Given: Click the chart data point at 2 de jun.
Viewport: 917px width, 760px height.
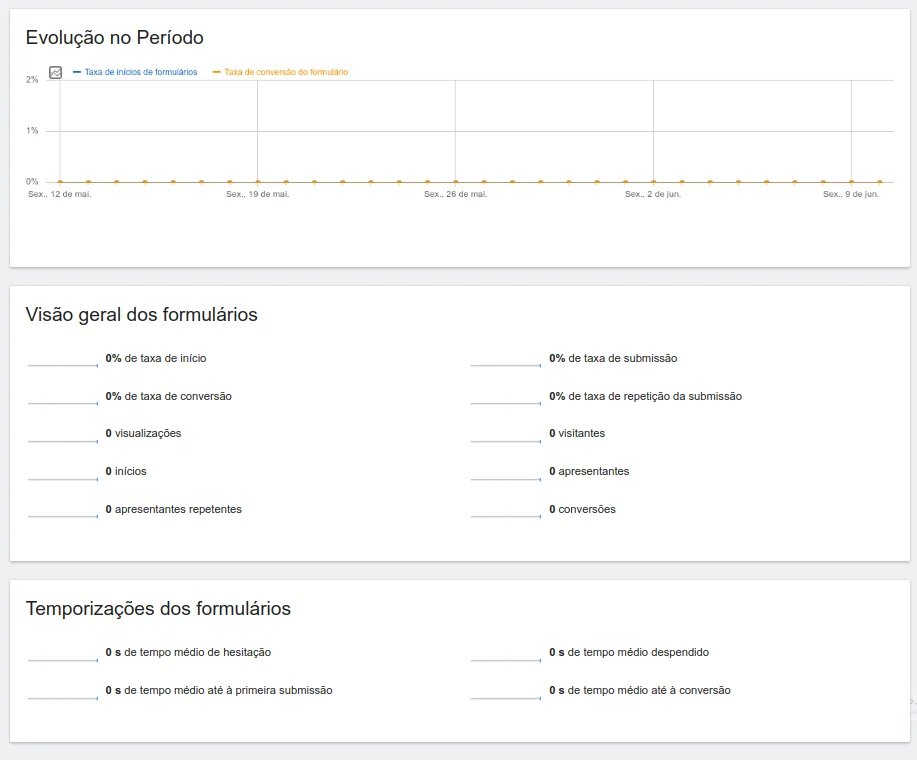Looking at the screenshot, I should (x=653, y=182).
